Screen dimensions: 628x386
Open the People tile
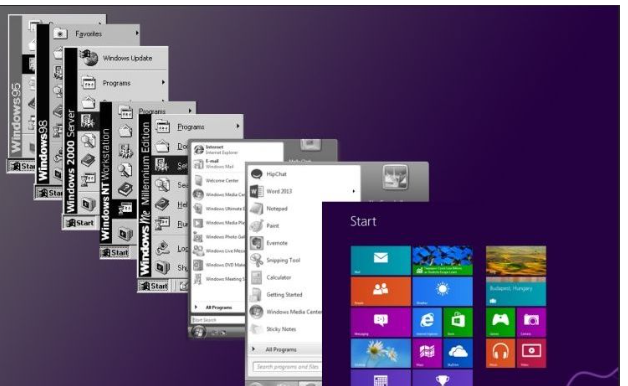coord(380,291)
